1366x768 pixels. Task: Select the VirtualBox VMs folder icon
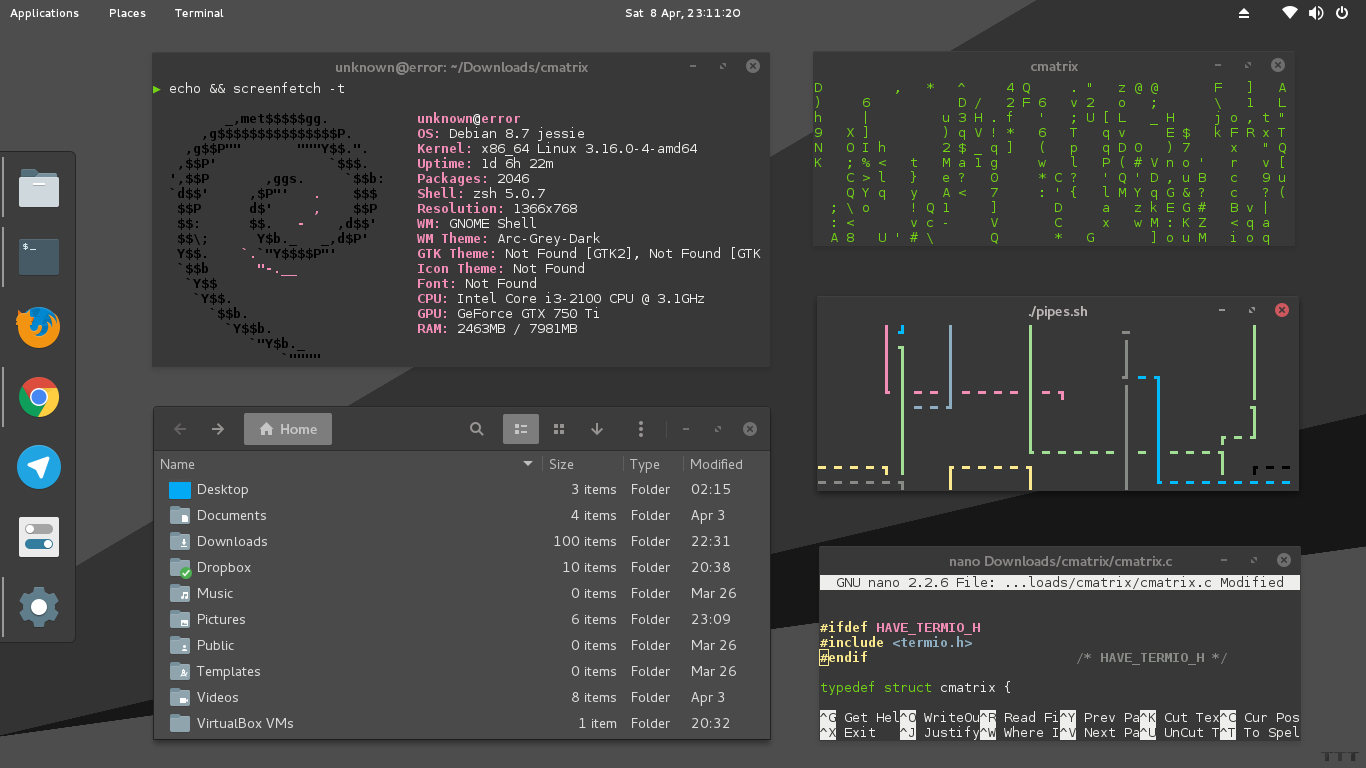click(180, 724)
